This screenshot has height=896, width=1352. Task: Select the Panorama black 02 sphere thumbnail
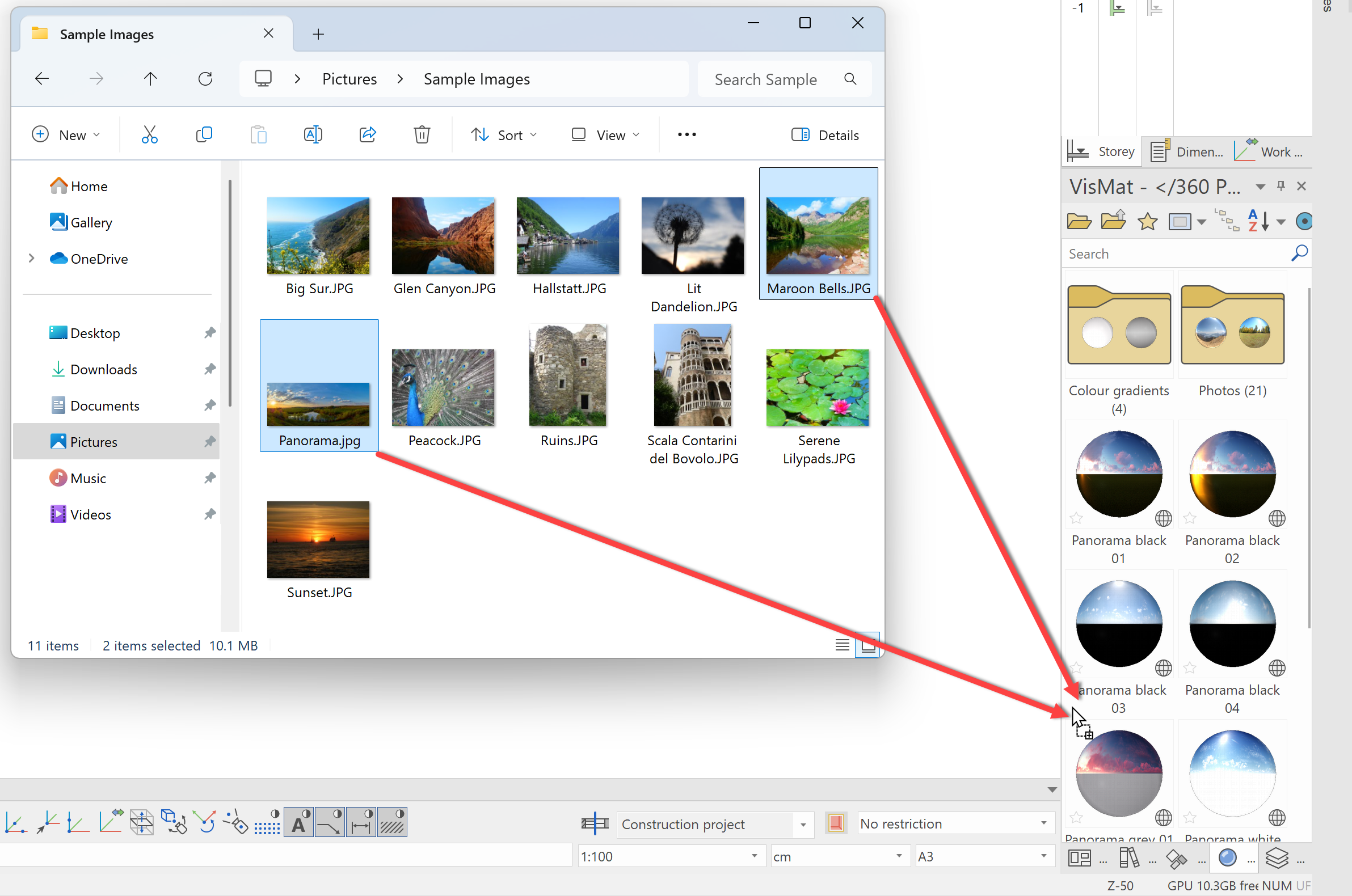[x=1232, y=474]
